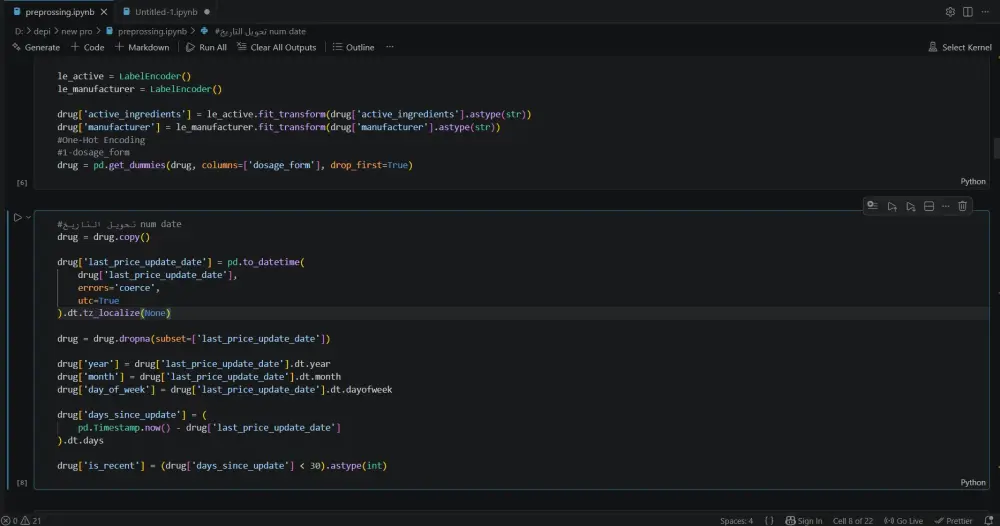Split the cell using the cell toolbar
This screenshot has height=526, width=1000.
point(929,207)
